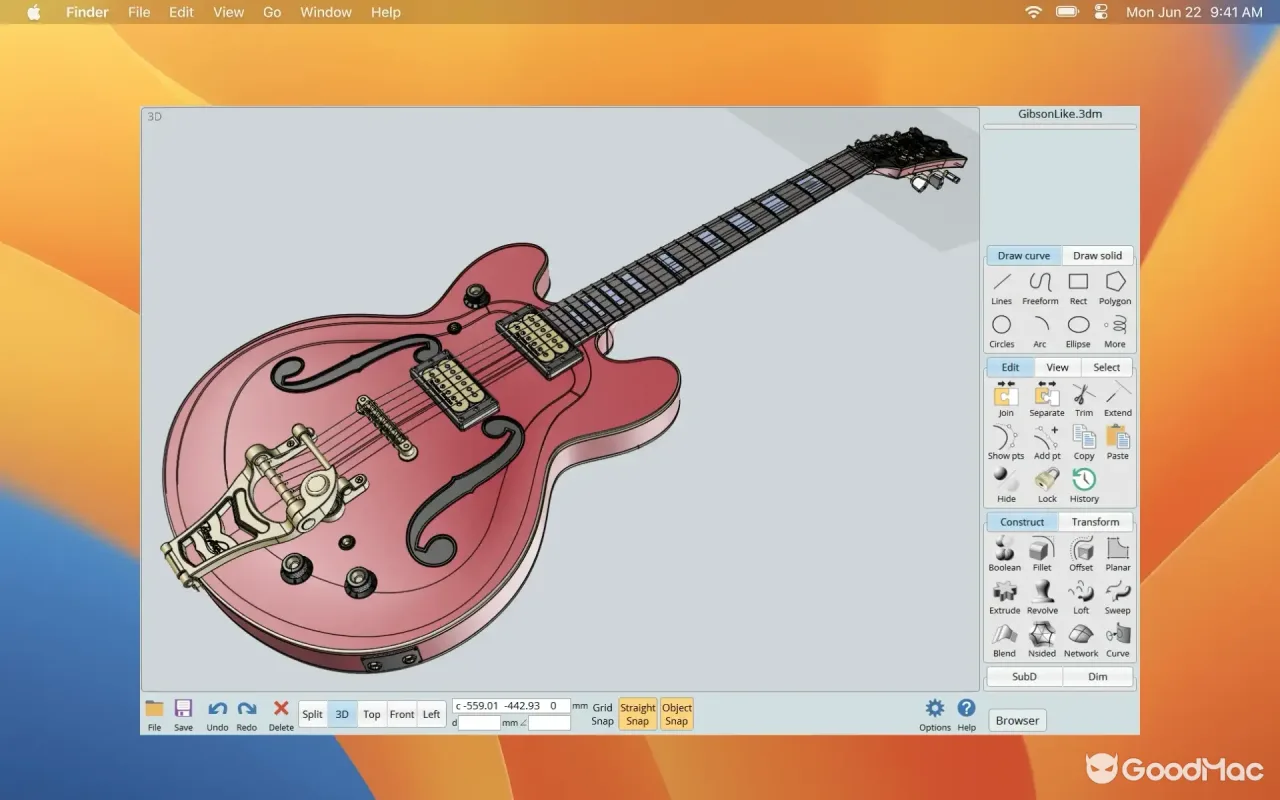
Task: Select the Planar tool
Action: [1118, 554]
